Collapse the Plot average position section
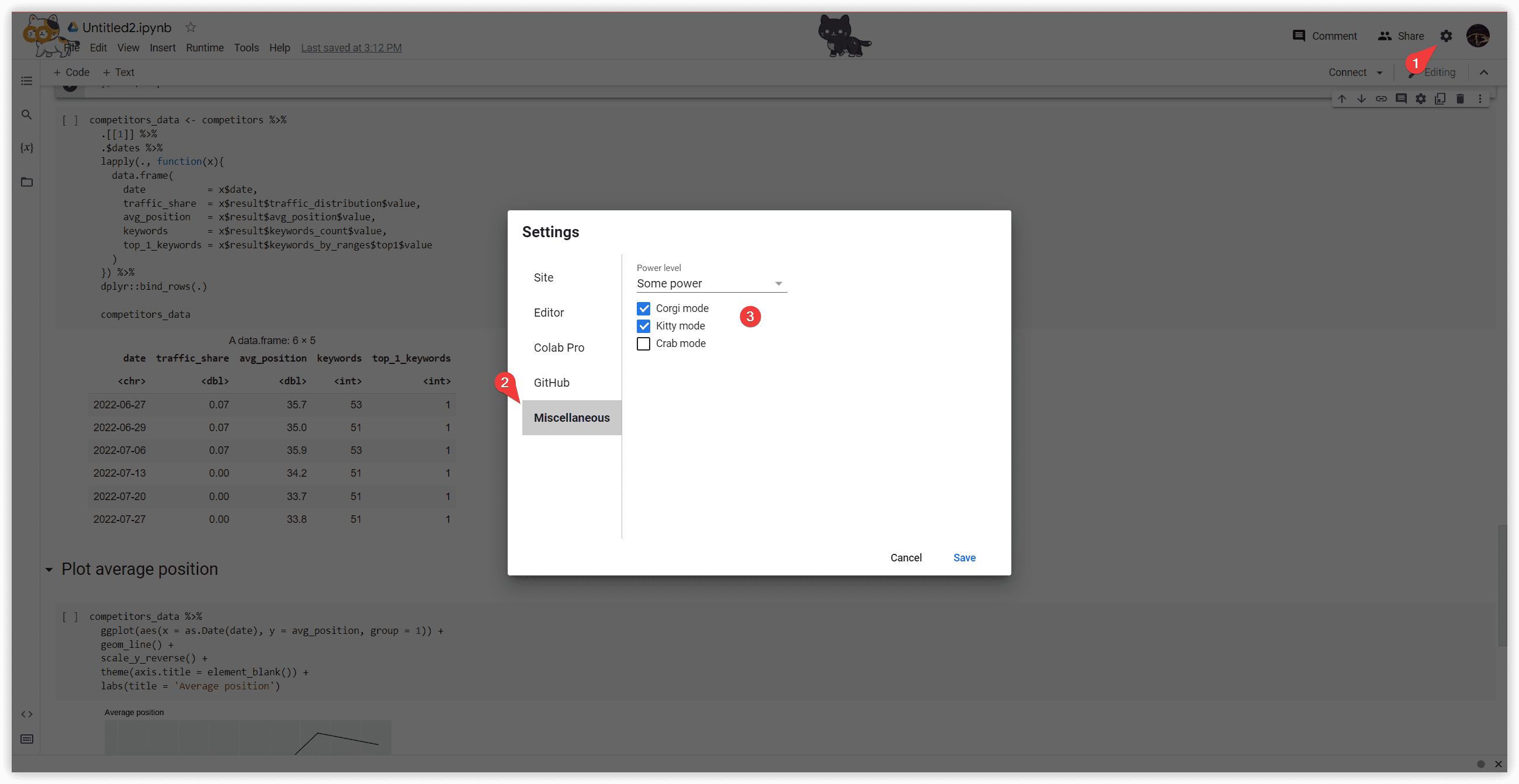This screenshot has height=784, width=1519. (50, 570)
